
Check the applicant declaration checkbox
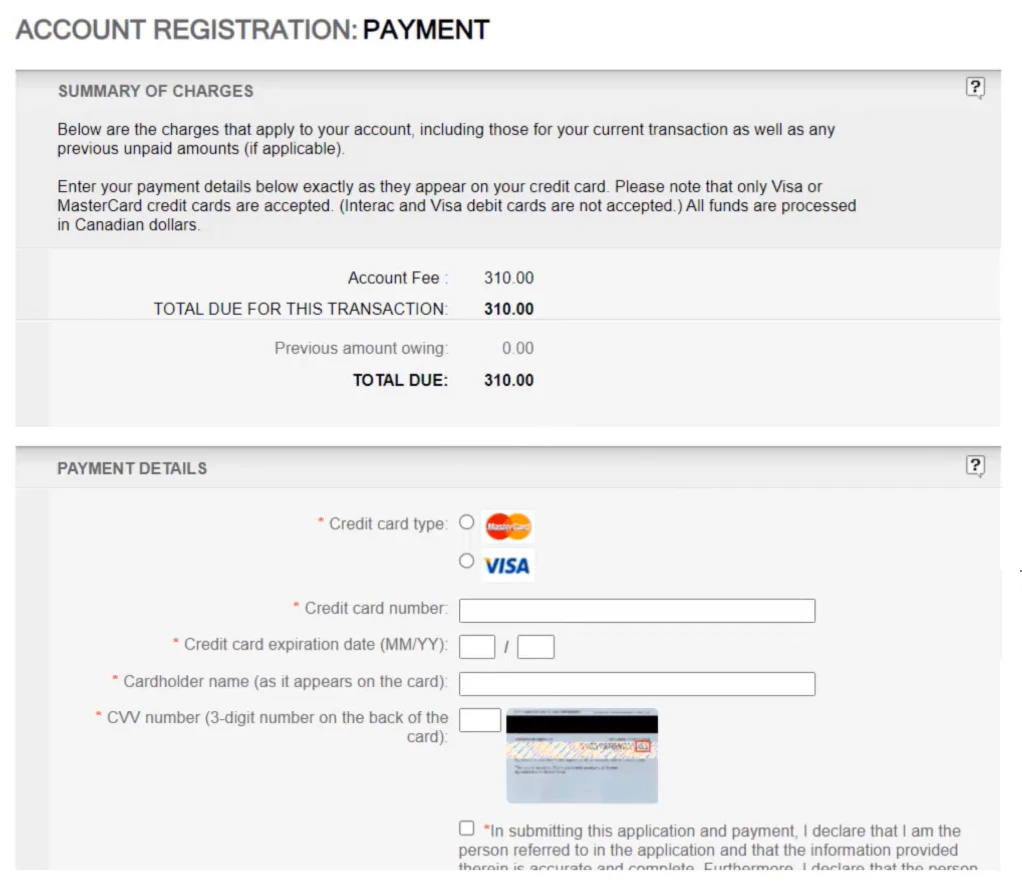[x=467, y=828]
